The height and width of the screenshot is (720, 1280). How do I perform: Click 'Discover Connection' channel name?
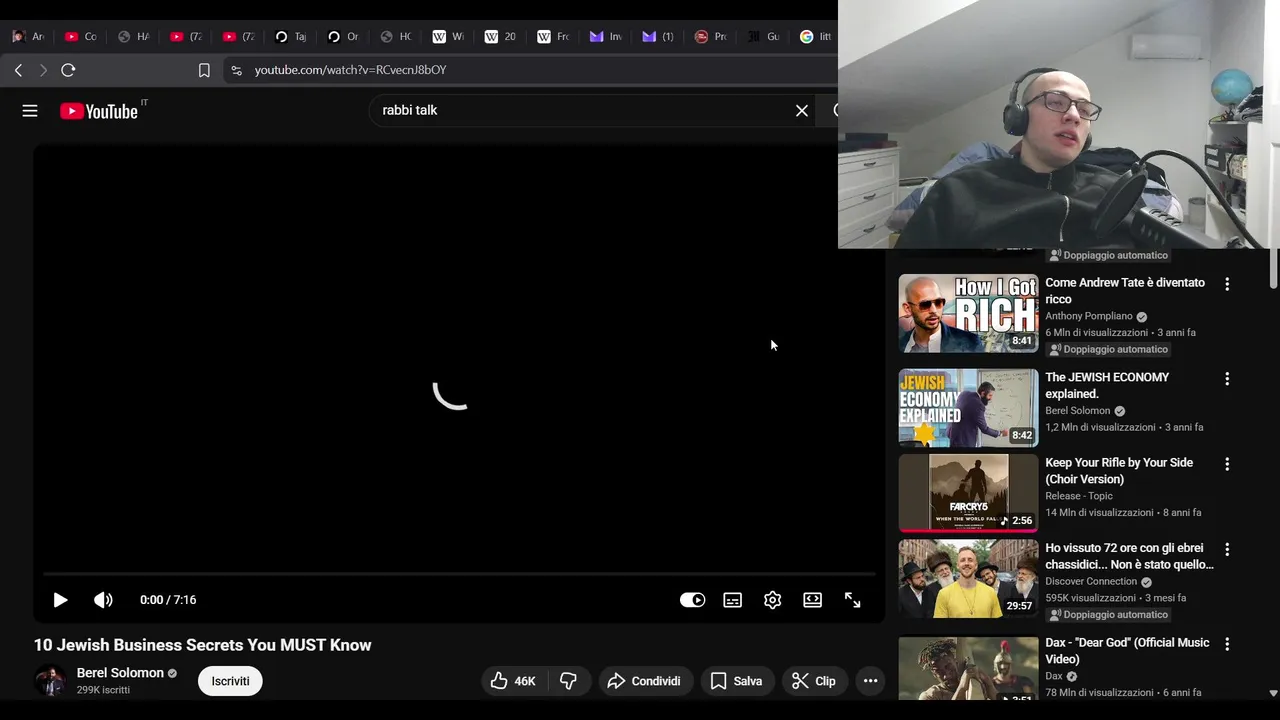click(1091, 581)
